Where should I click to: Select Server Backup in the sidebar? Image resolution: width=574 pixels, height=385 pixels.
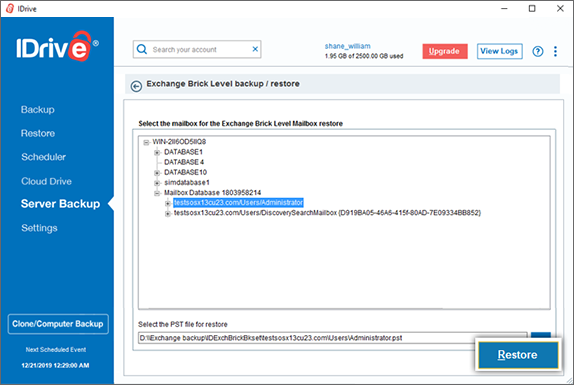(x=60, y=204)
